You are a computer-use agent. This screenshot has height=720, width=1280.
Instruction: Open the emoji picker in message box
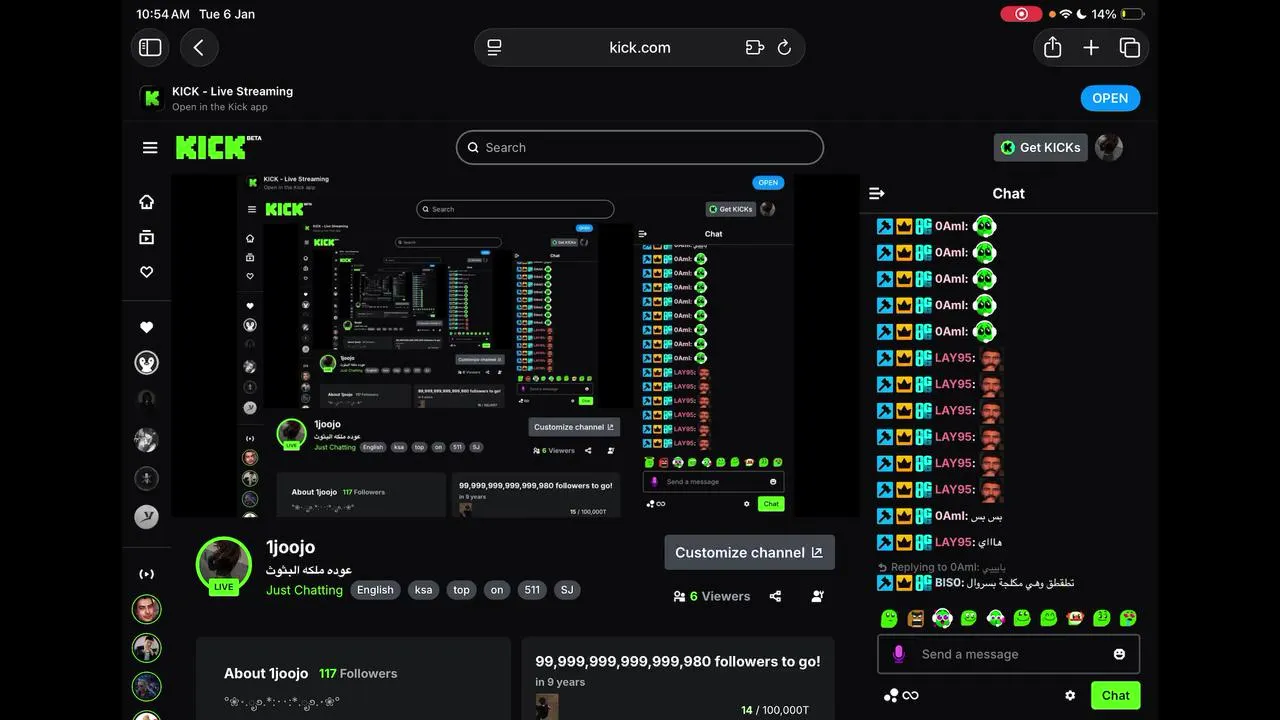click(1119, 654)
